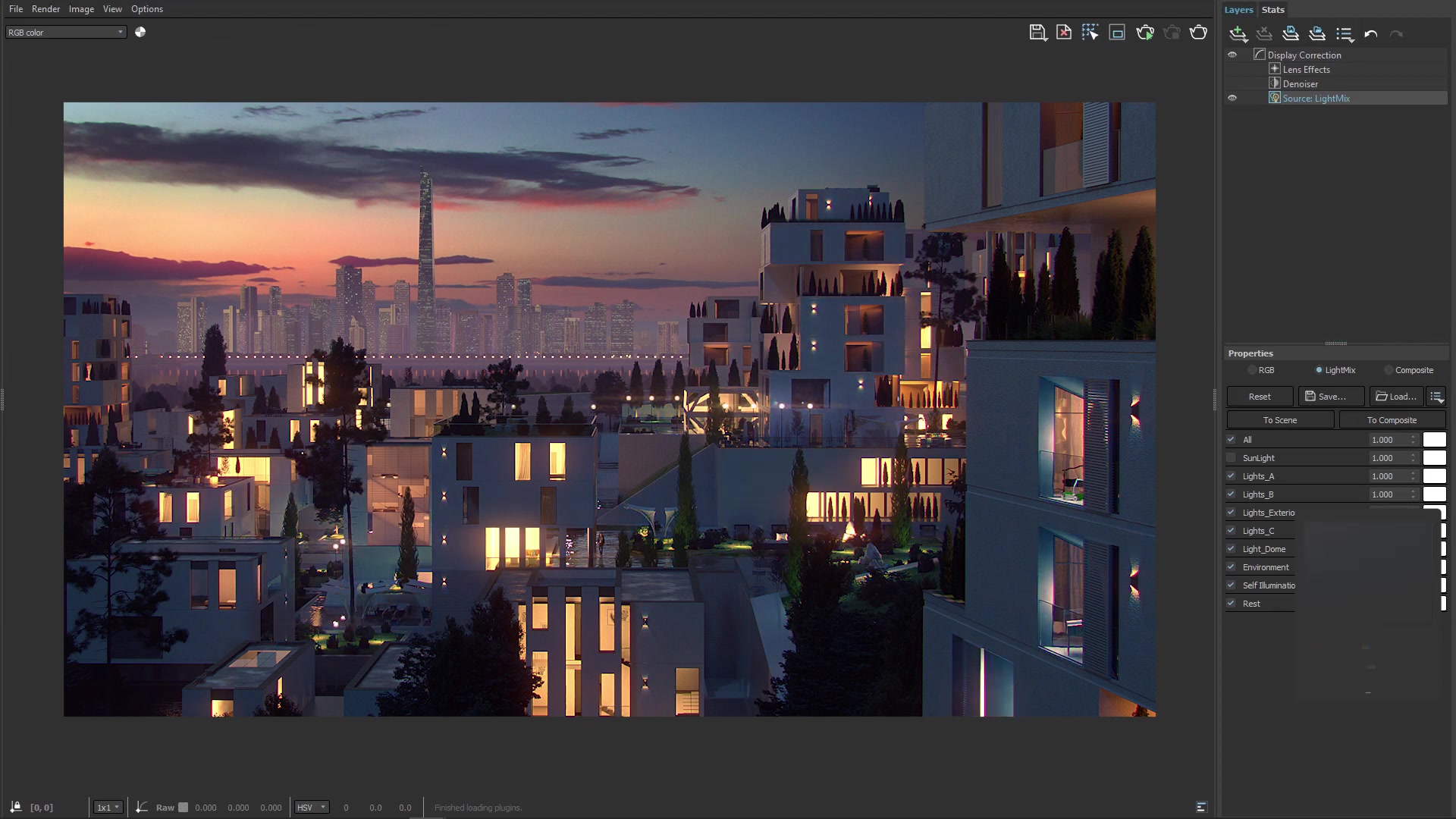Add a new correction layer

pos(1238,33)
